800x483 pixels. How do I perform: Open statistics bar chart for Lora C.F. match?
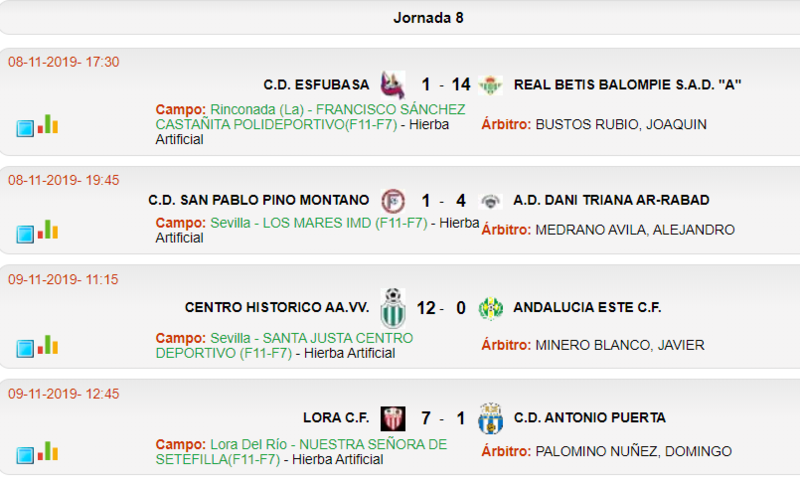48,451
